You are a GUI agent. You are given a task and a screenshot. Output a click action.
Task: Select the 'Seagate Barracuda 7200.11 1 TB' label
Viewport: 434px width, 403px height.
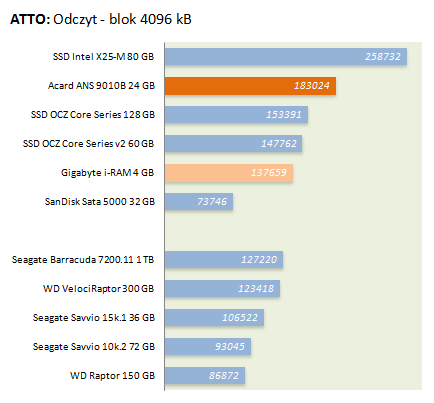click(83, 260)
